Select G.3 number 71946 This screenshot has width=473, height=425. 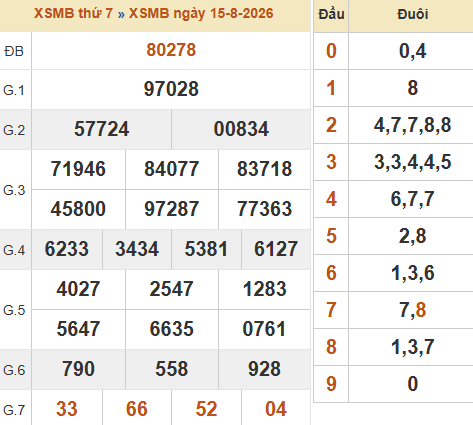78,169
